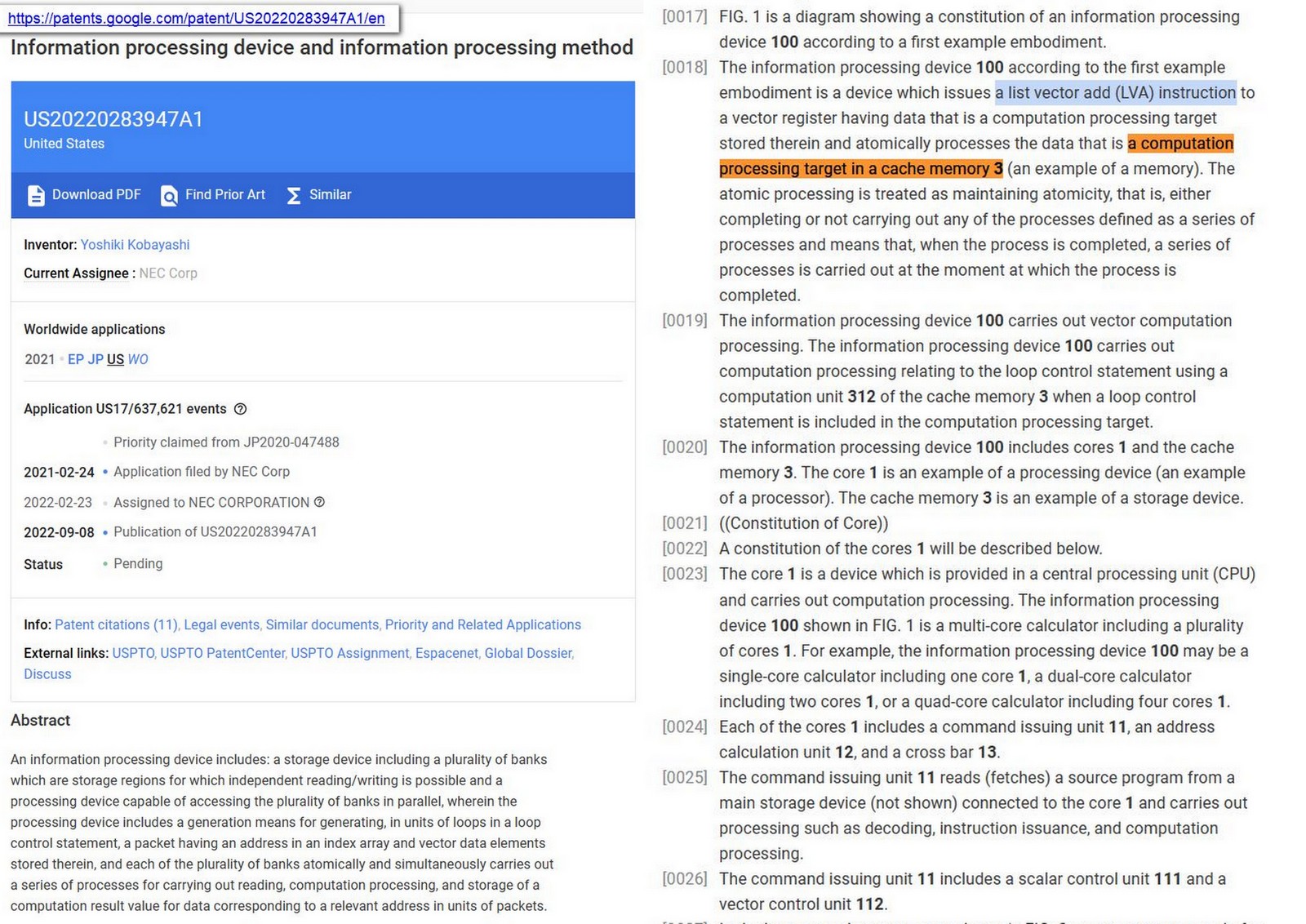Open the USPTO external link

coord(133,653)
